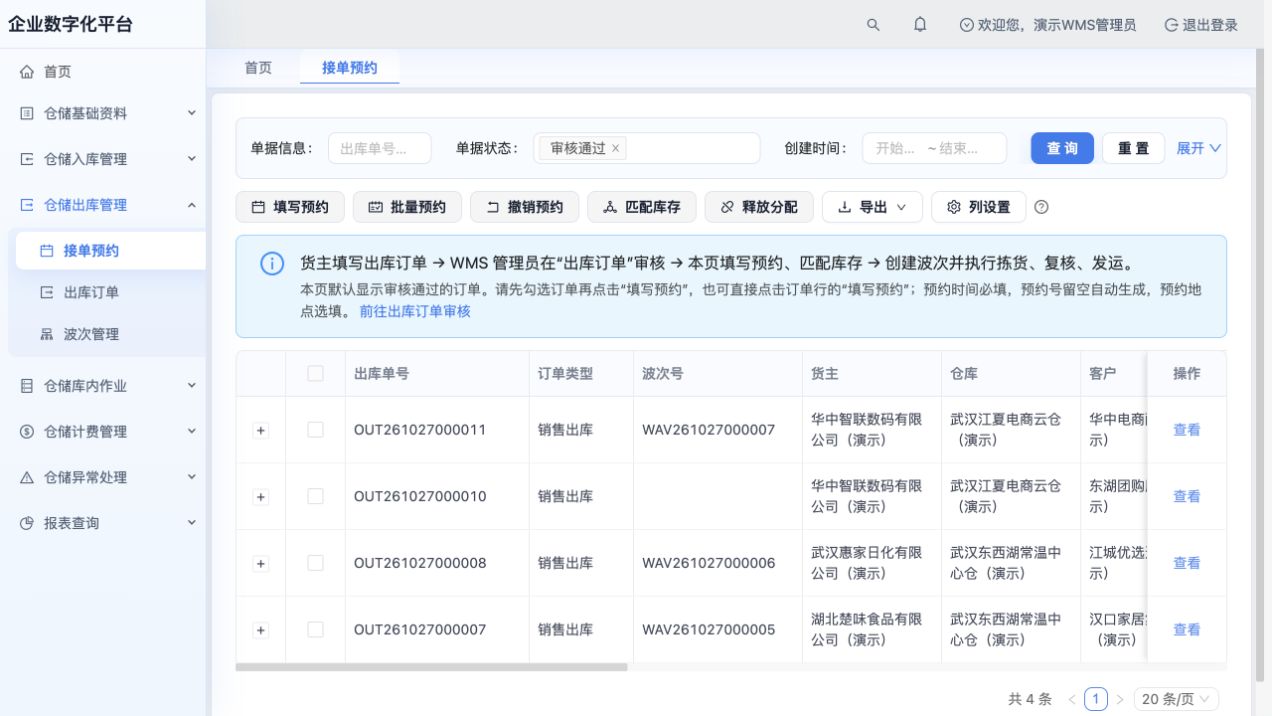
Task: Click 查看 for order OUT261027000007
Action: 1187,630
